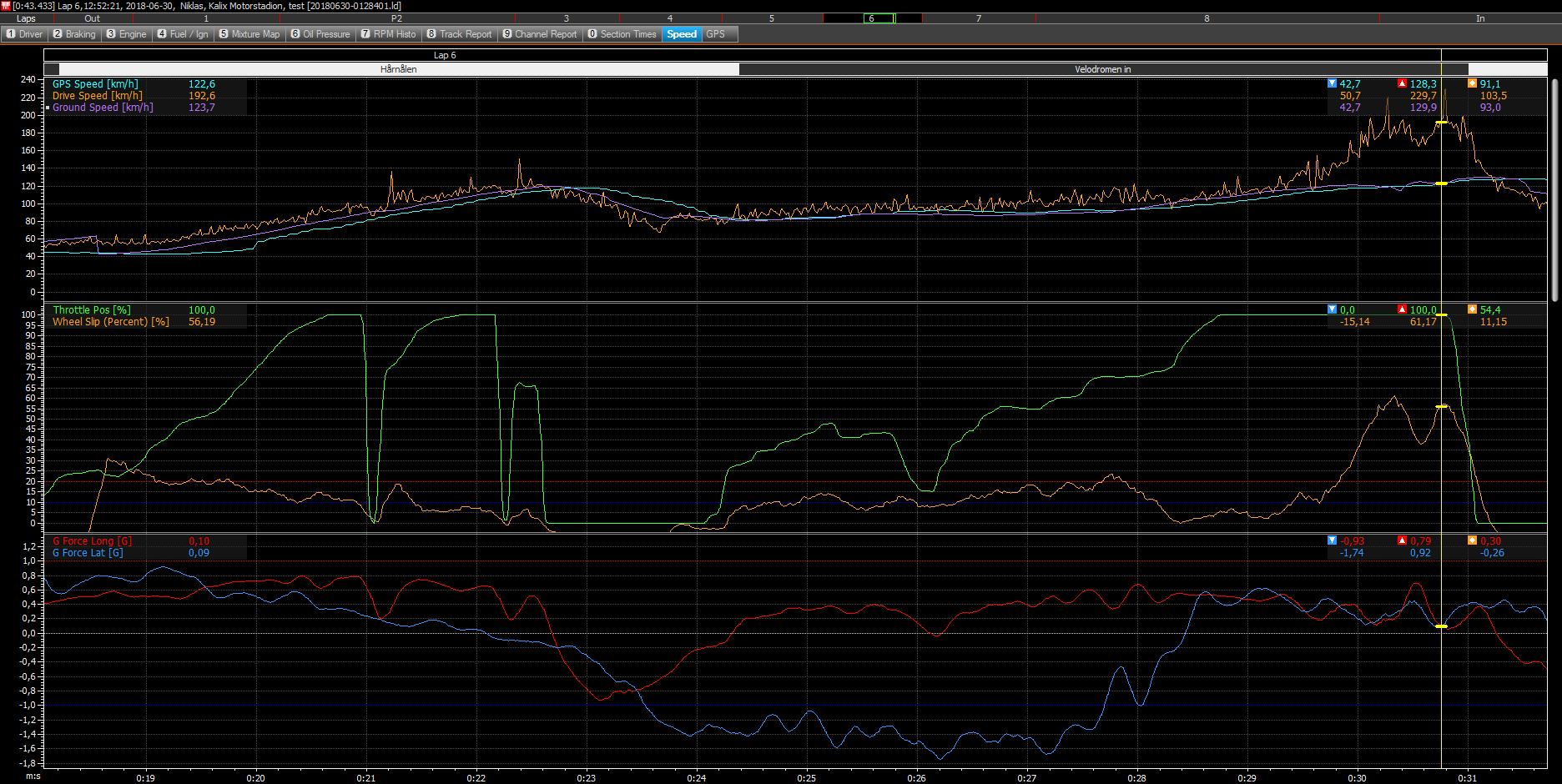Click the blue minimum icon in the throttle graph
This screenshot has height=784, width=1562.
click(1332, 309)
